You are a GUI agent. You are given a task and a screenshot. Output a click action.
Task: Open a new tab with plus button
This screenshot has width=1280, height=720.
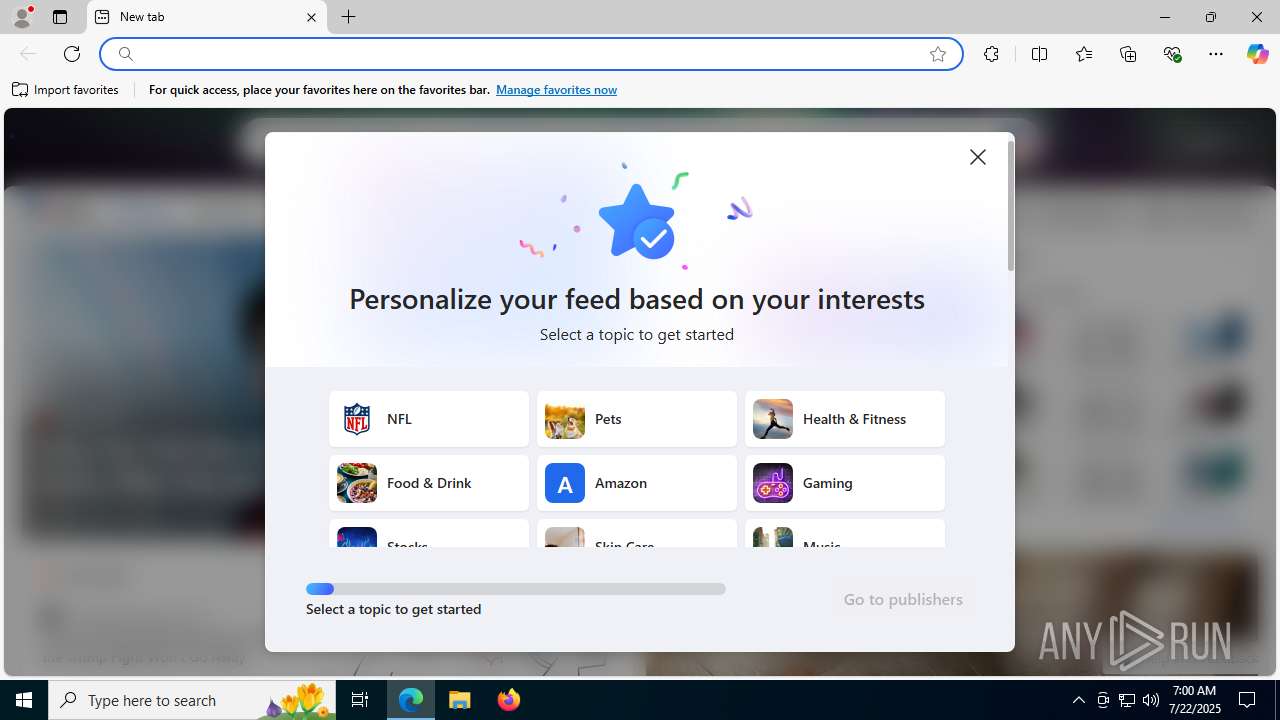tap(348, 17)
